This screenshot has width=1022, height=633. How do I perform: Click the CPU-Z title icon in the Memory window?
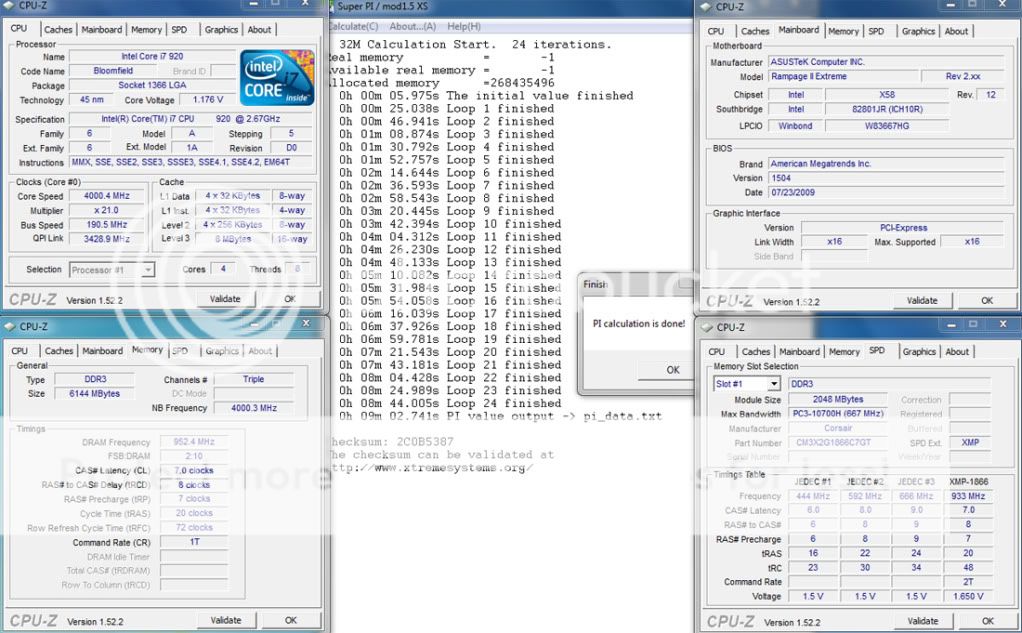(x=10, y=327)
